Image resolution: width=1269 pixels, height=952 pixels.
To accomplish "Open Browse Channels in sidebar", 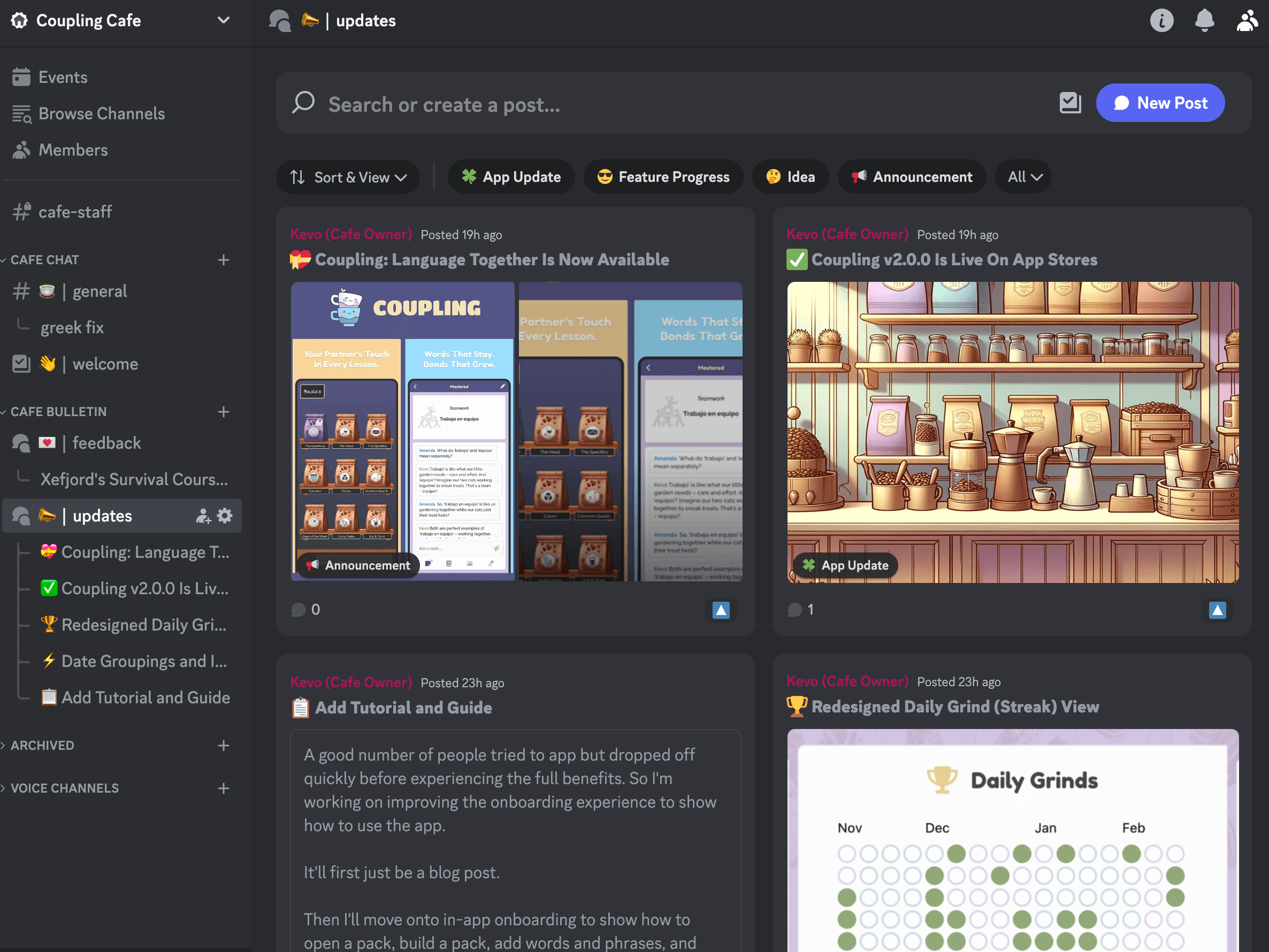I will click(x=101, y=113).
